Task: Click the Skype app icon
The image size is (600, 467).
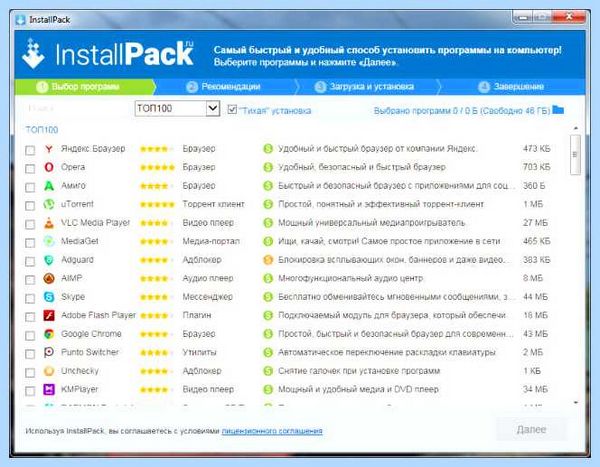Action: 49,297
